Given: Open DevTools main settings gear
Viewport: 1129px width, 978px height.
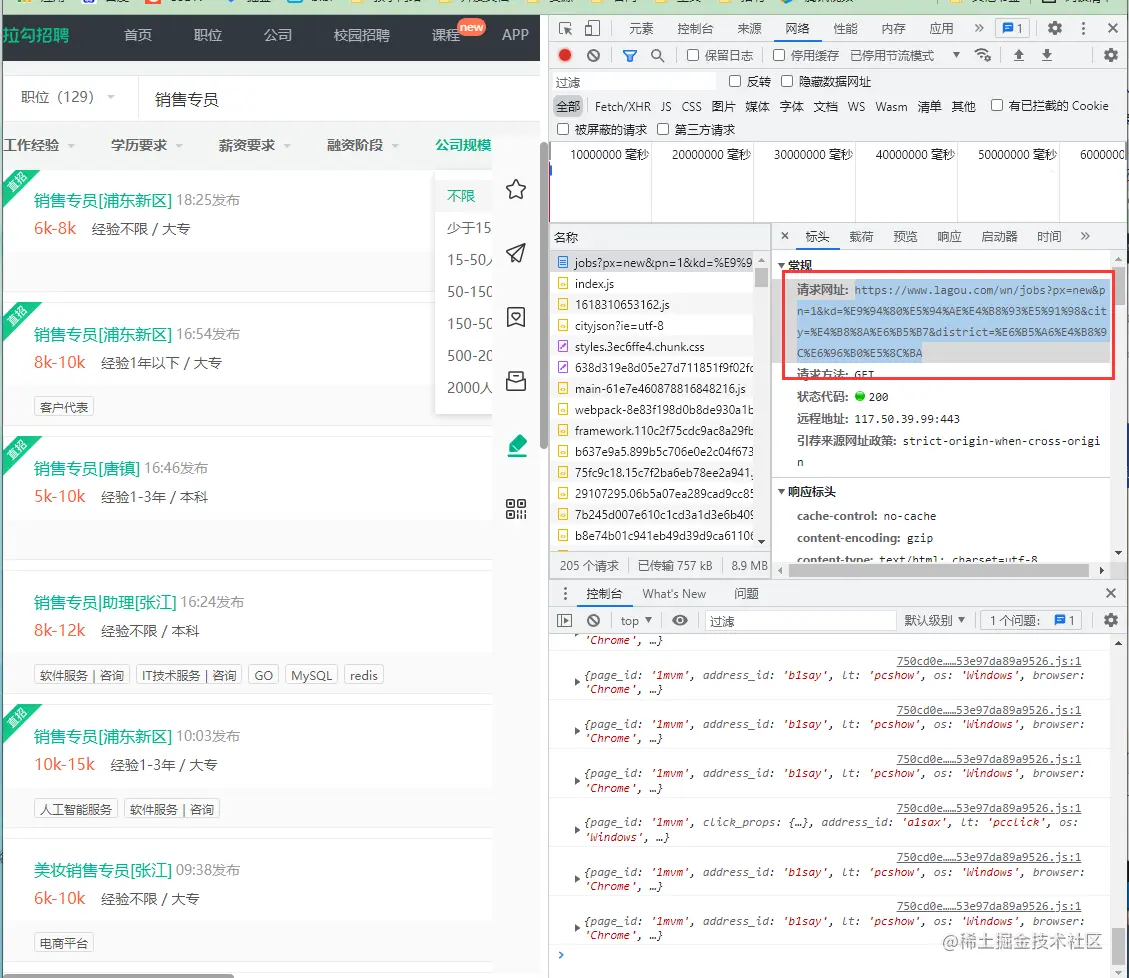Looking at the screenshot, I should tap(1055, 28).
